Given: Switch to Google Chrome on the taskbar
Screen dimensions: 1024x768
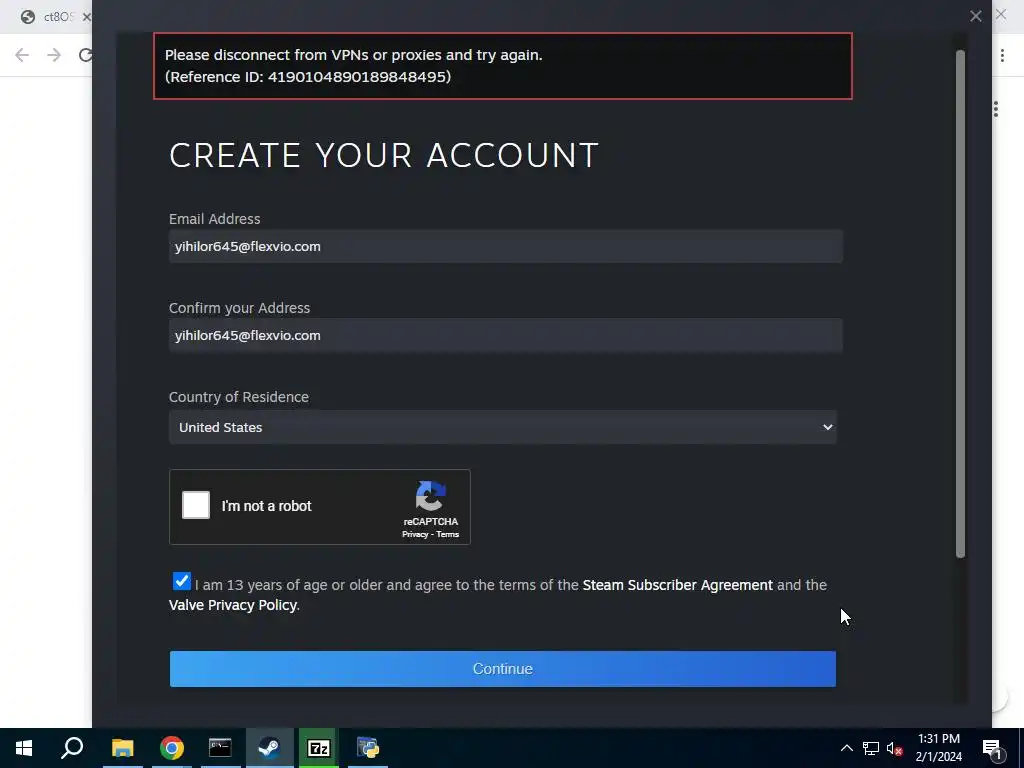Looking at the screenshot, I should click(x=172, y=748).
